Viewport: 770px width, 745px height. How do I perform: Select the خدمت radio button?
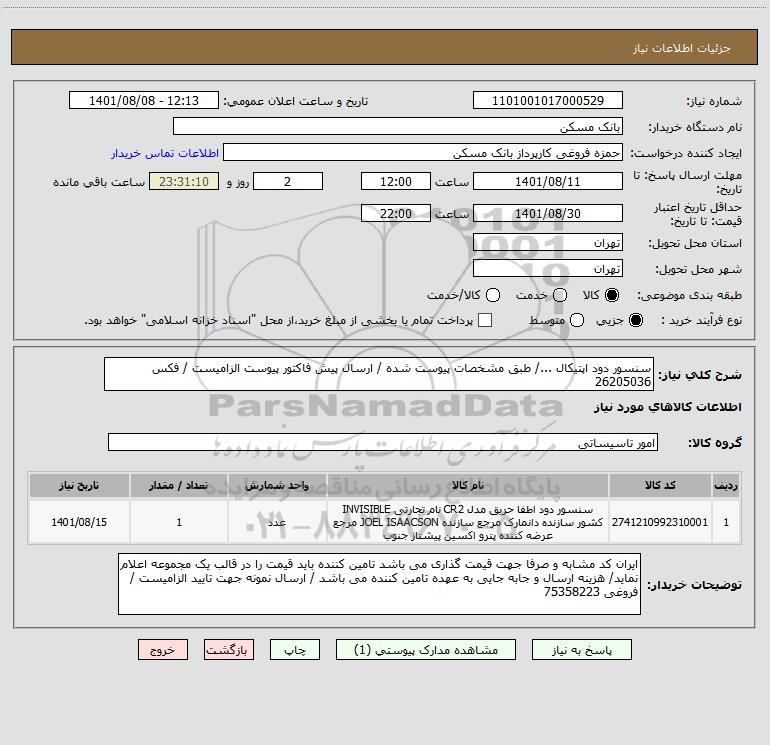click(560, 295)
